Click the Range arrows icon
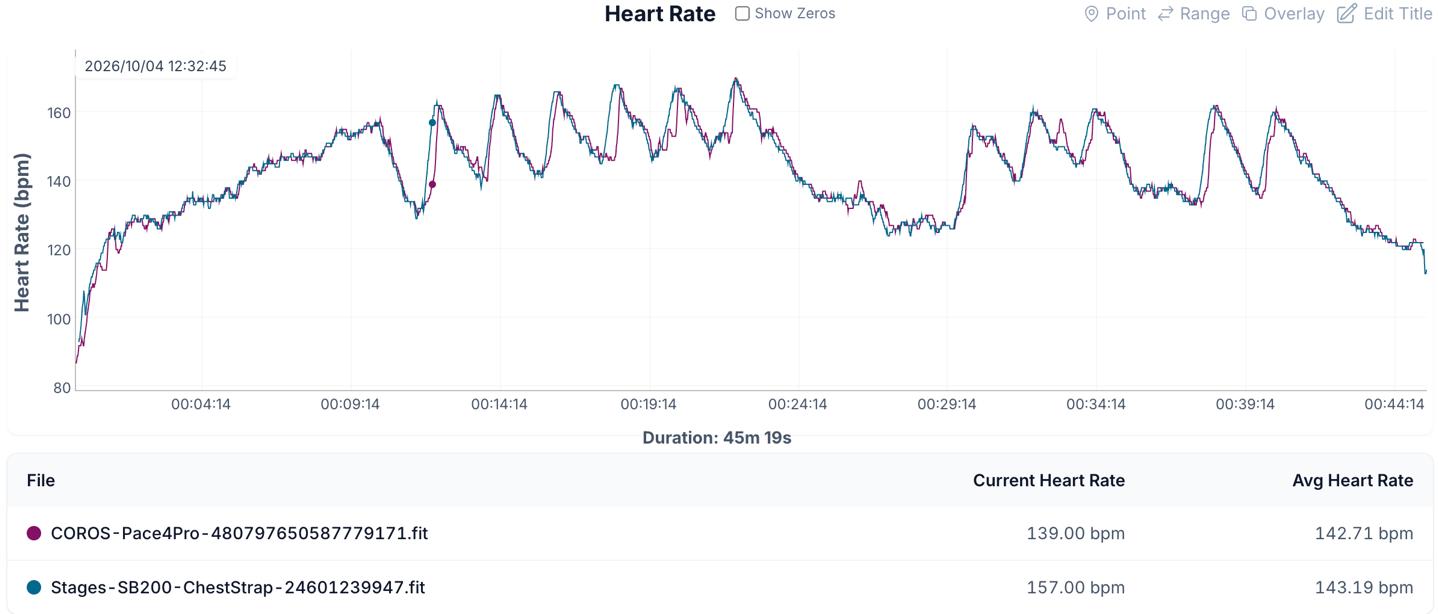This screenshot has height=614, width=1438. (x=1166, y=14)
